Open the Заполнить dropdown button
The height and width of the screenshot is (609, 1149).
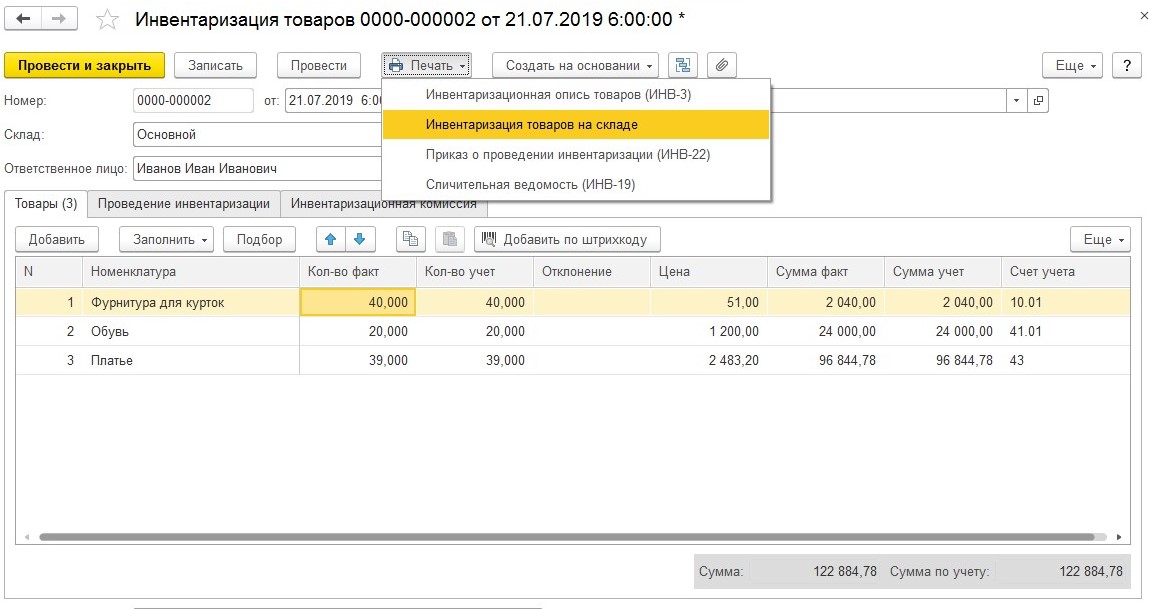pyautogui.click(x=166, y=239)
